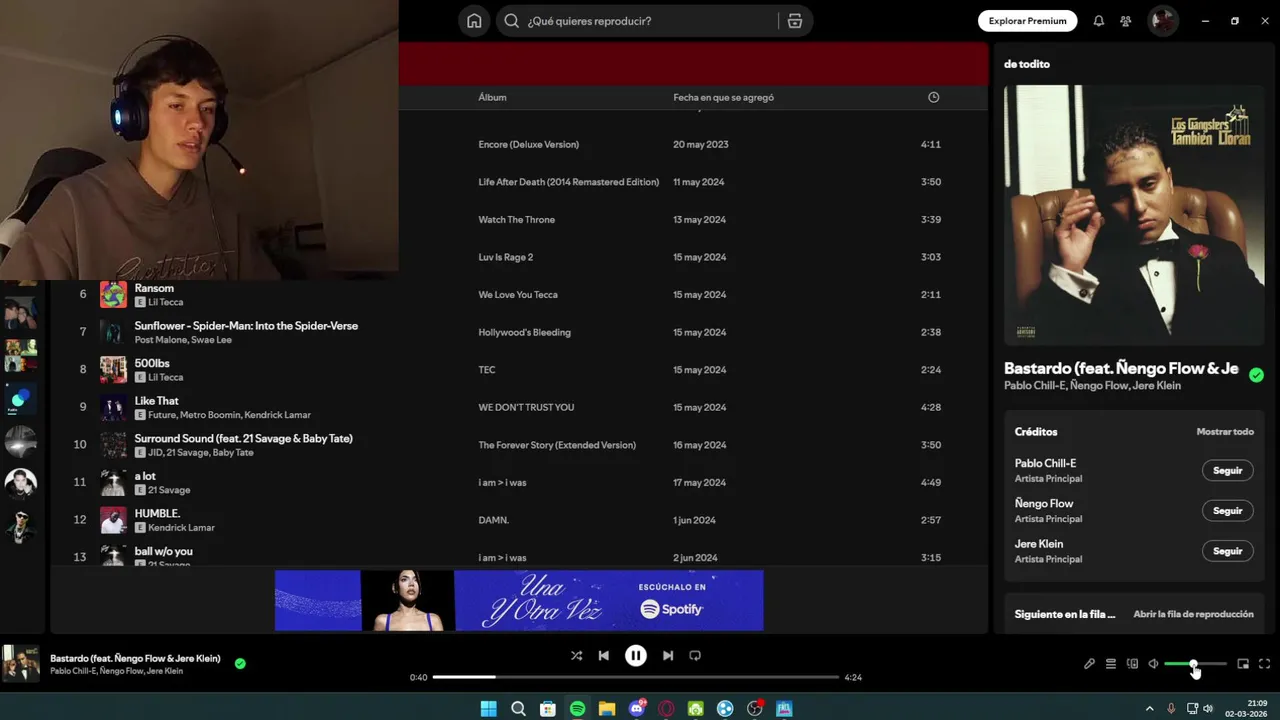Go to Spotify Home via the house icon
1280x720 pixels.
pos(474,21)
